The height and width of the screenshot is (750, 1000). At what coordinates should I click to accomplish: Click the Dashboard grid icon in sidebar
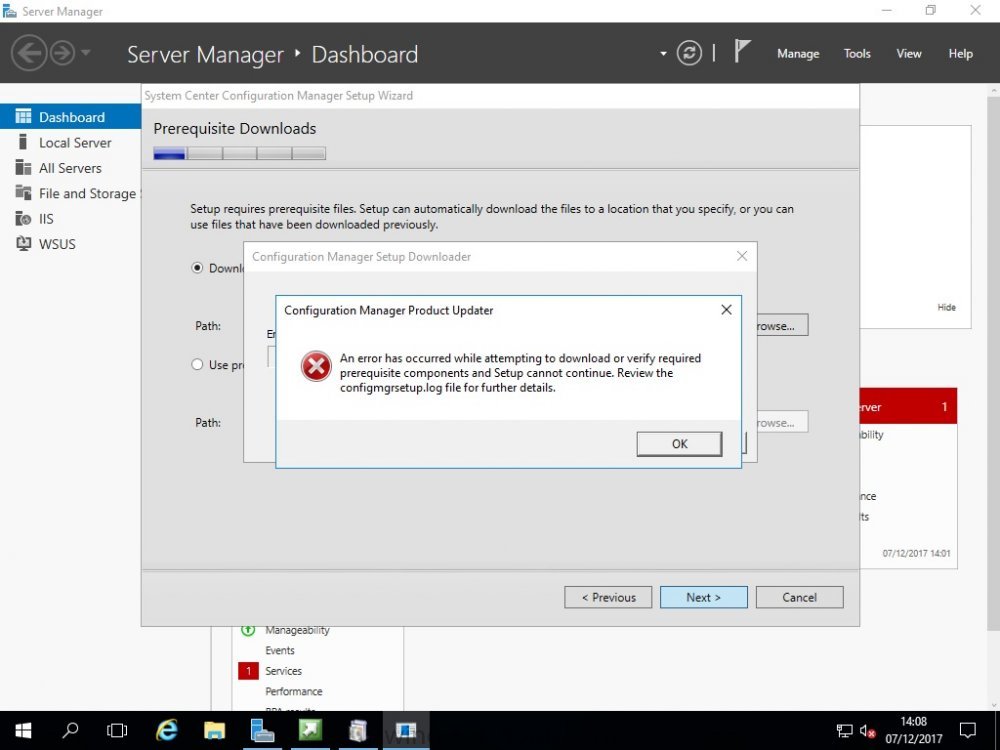(x=23, y=116)
